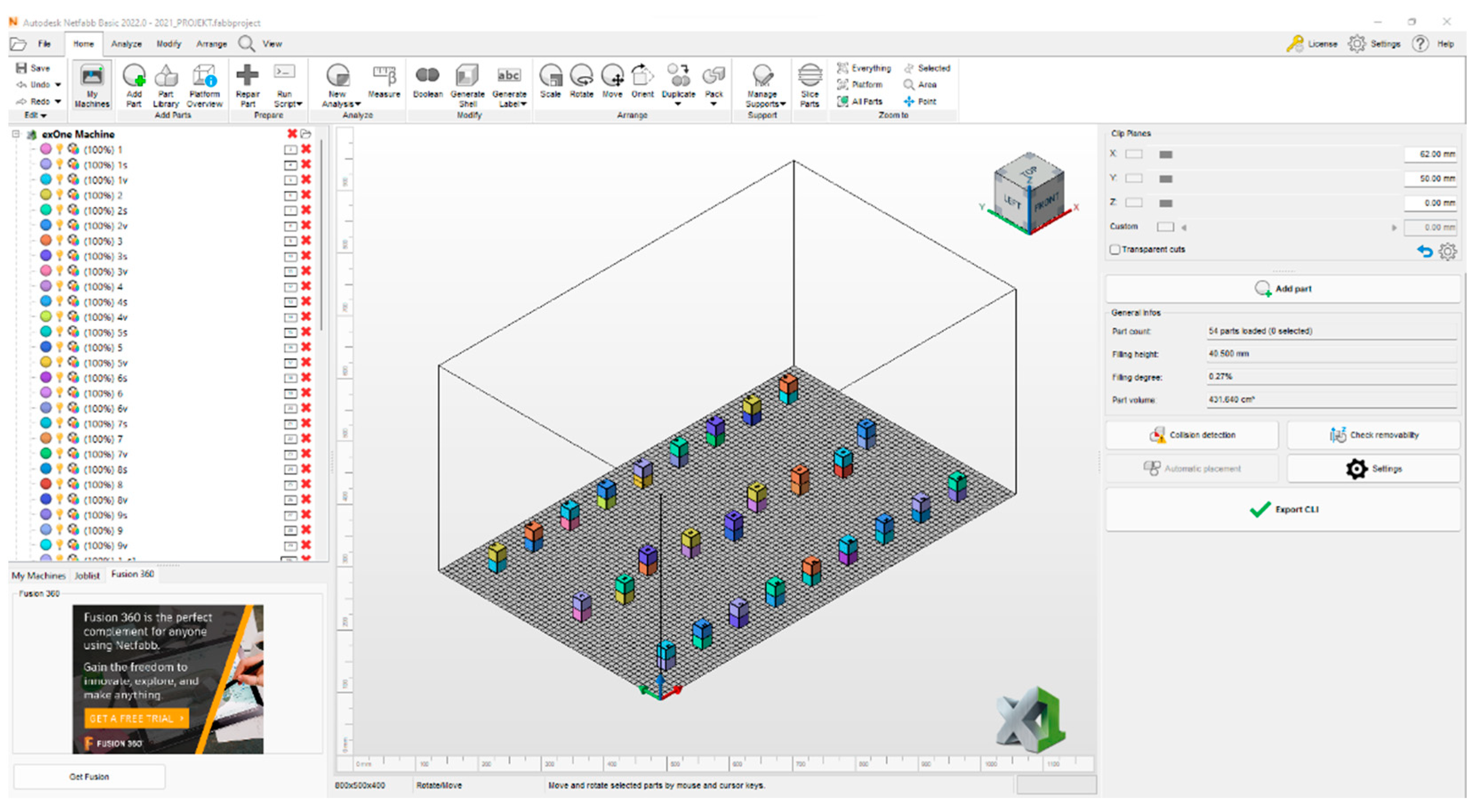
Task: Open the Joblist tab
Action: (87, 576)
